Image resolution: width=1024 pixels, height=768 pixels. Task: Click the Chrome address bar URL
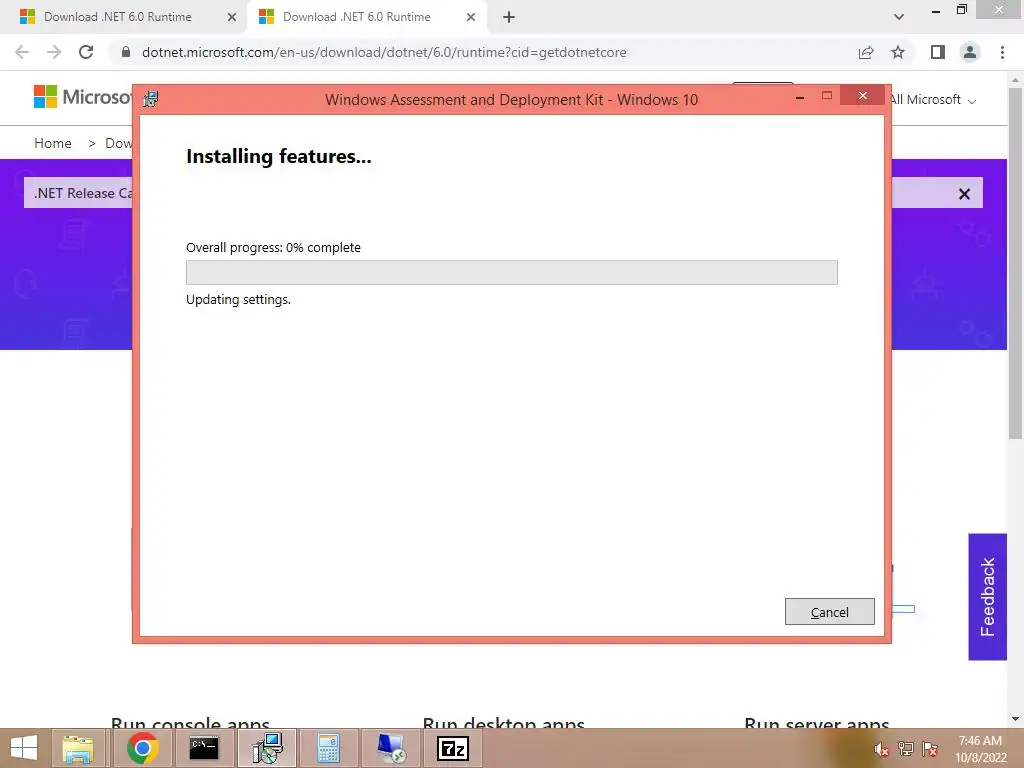pyautogui.click(x=384, y=52)
